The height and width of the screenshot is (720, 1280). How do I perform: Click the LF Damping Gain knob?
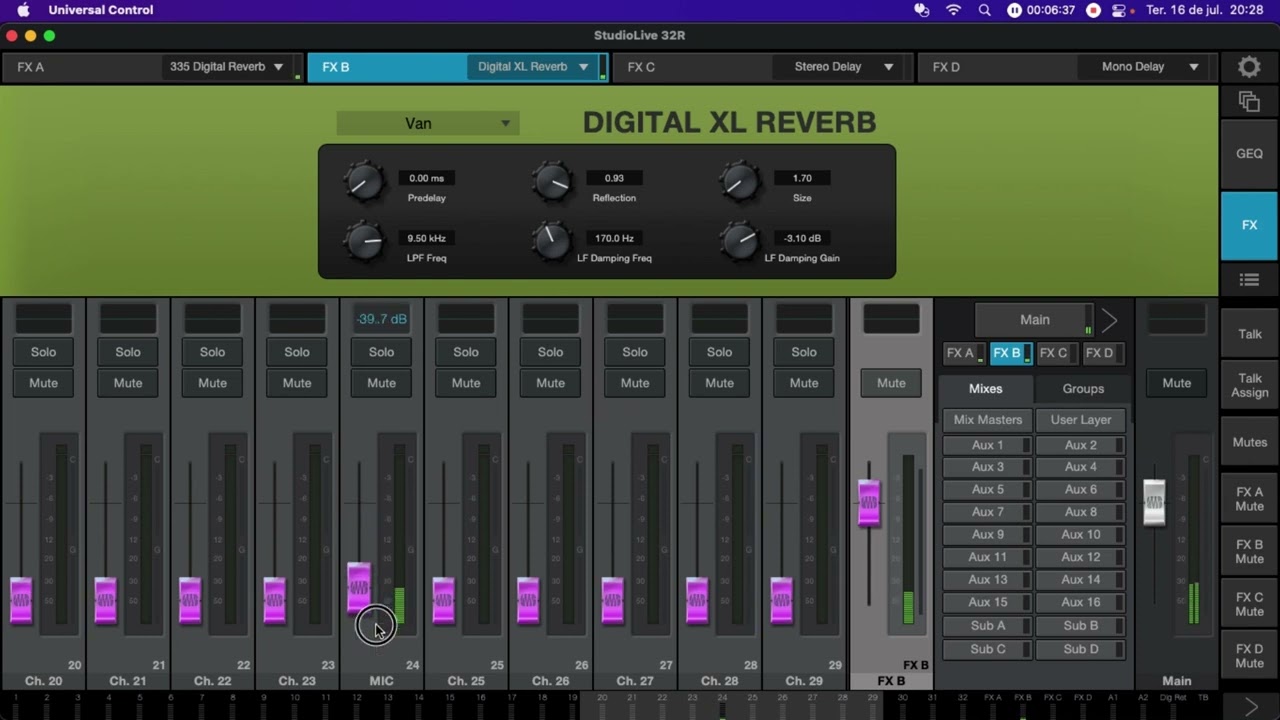pos(740,241)
